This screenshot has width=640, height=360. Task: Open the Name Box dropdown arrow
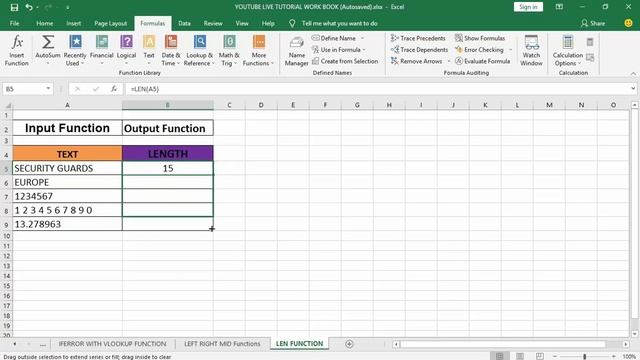(48, 89)
